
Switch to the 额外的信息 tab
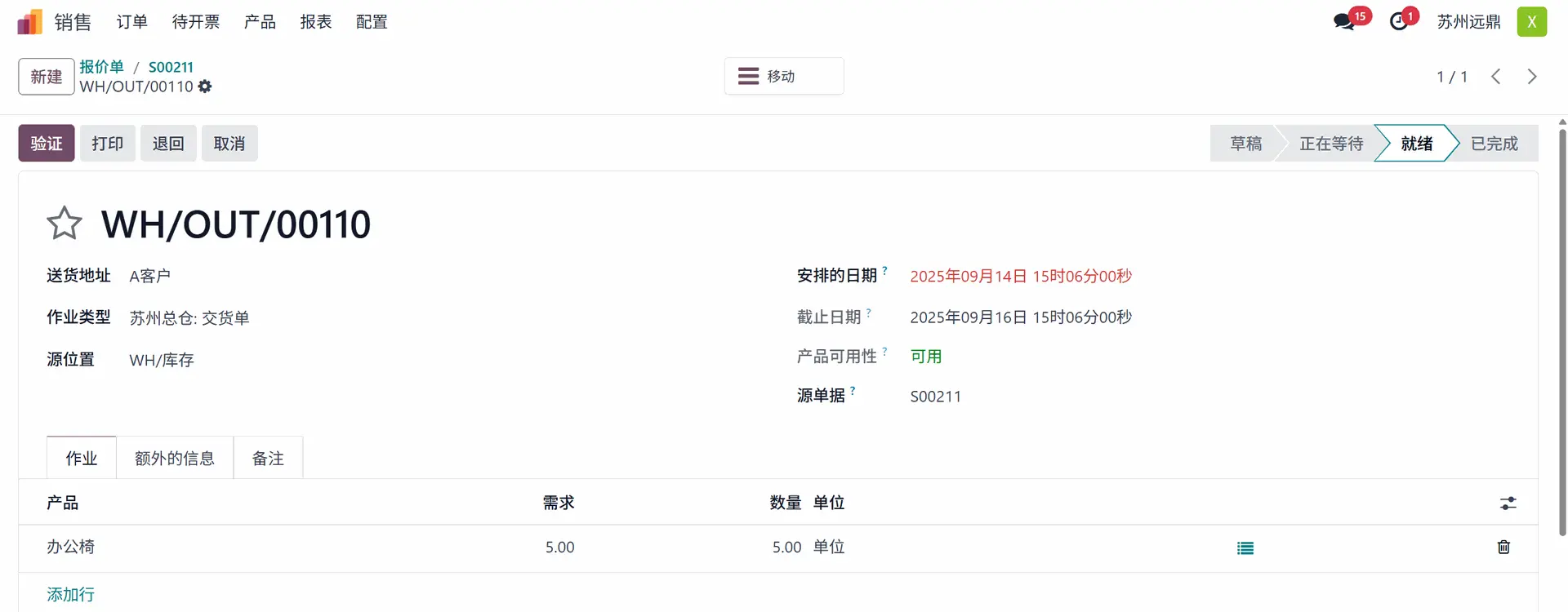175,459
